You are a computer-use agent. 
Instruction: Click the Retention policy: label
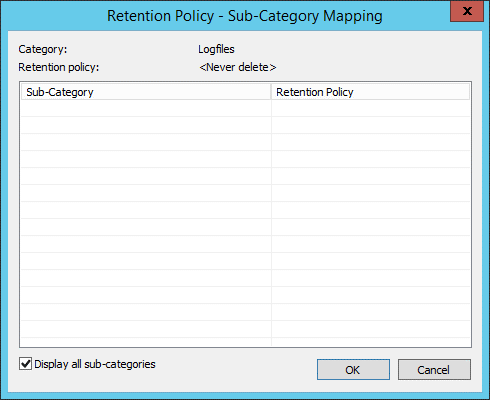[59, 67]
